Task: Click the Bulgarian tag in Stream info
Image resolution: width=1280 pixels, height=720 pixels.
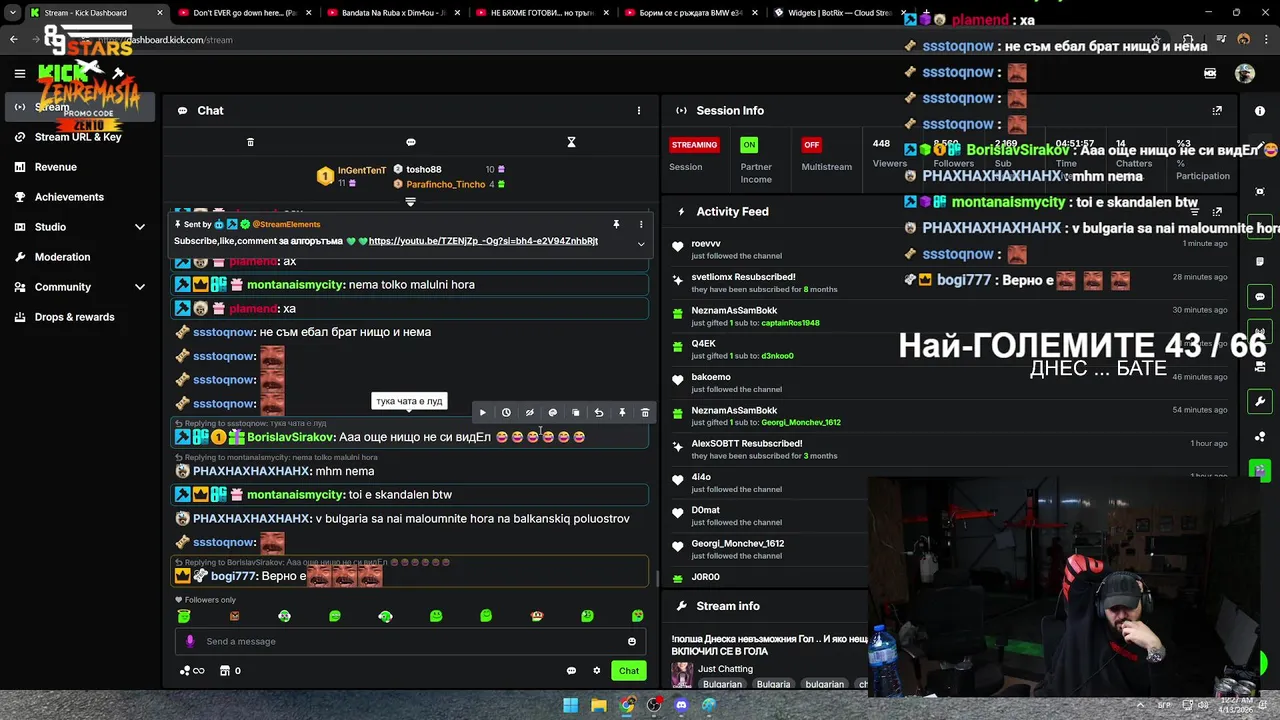Action: coord(722,685)
